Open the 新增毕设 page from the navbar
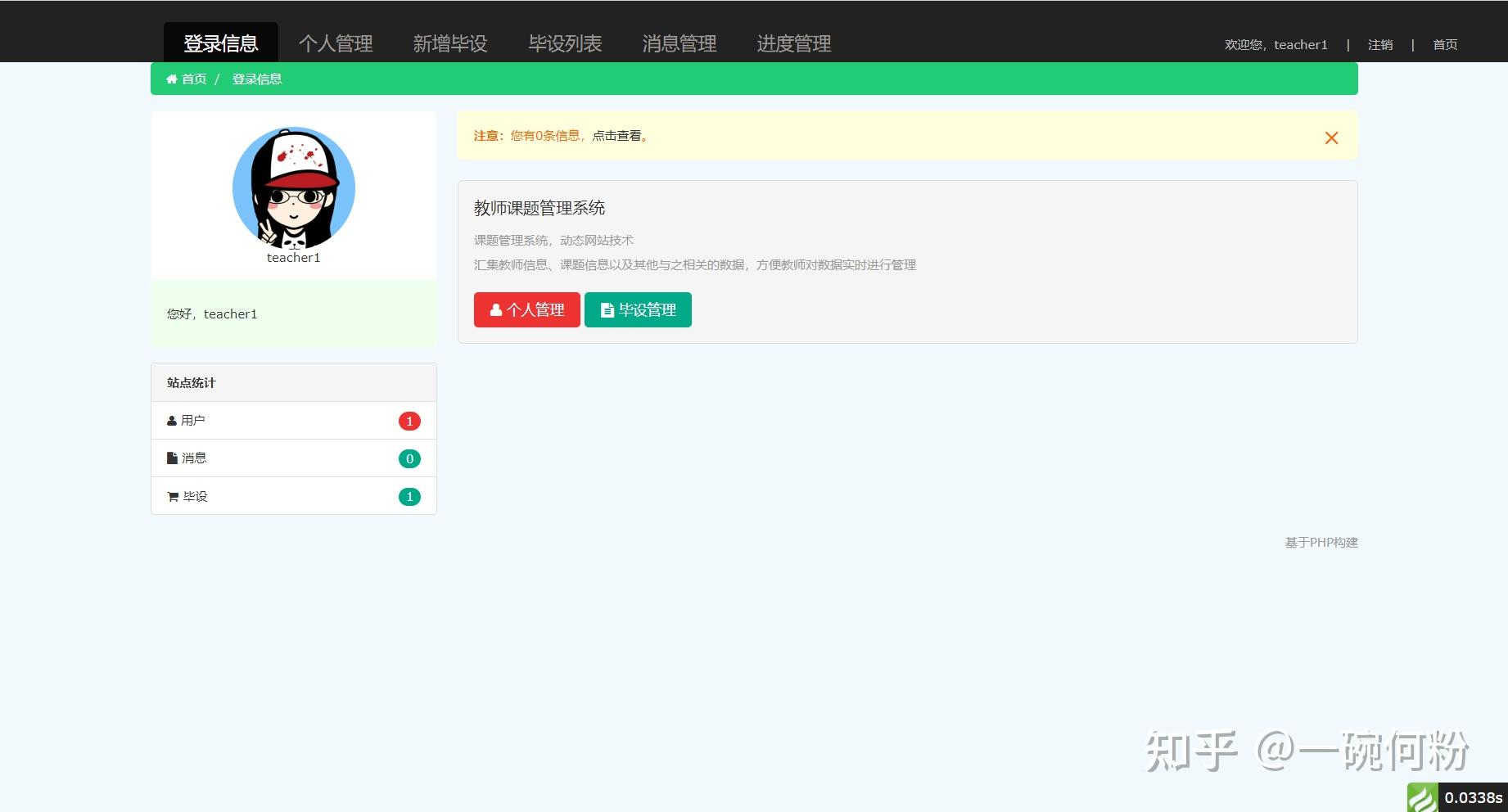 [x=450, y=43]
